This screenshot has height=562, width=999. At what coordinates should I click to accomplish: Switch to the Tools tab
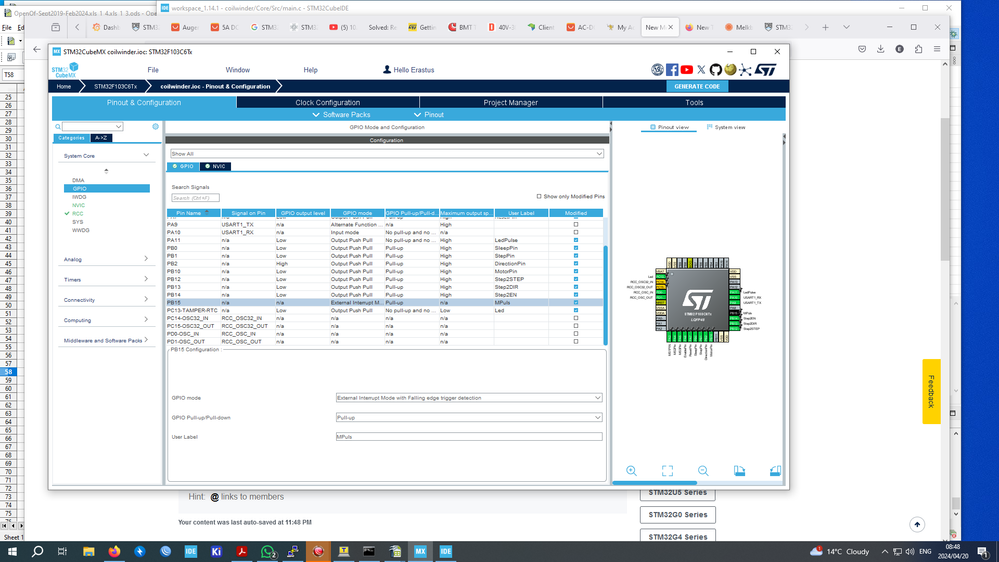[x=694, y=103]
